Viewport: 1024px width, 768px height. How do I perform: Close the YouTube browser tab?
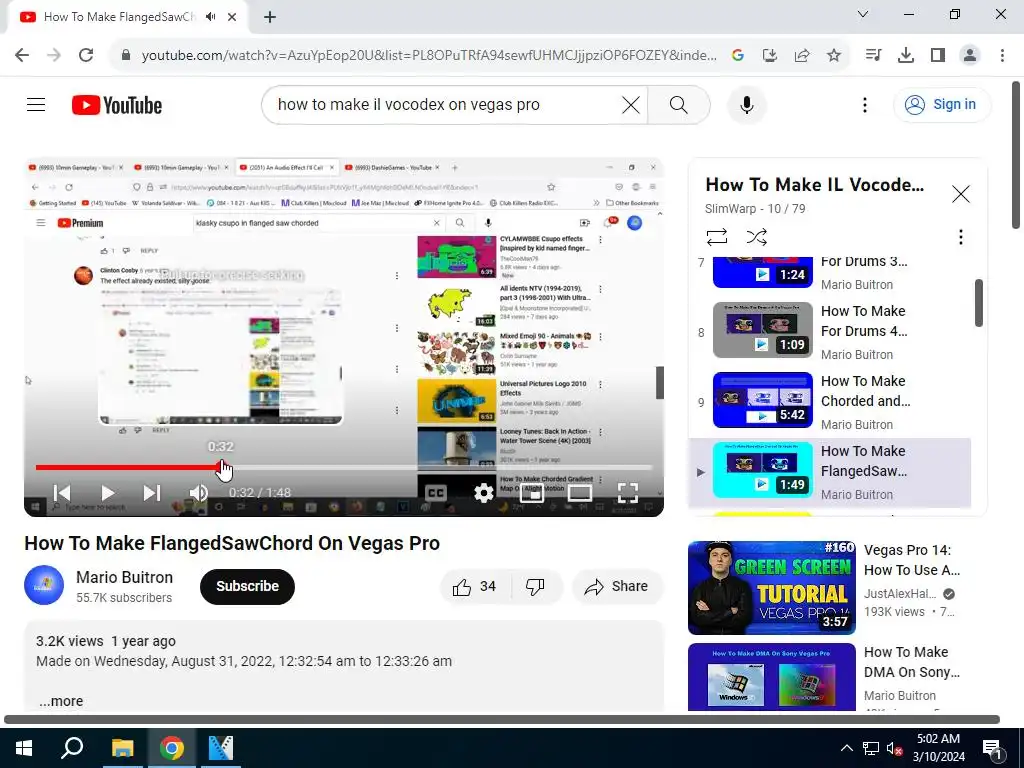coord(232,17)
